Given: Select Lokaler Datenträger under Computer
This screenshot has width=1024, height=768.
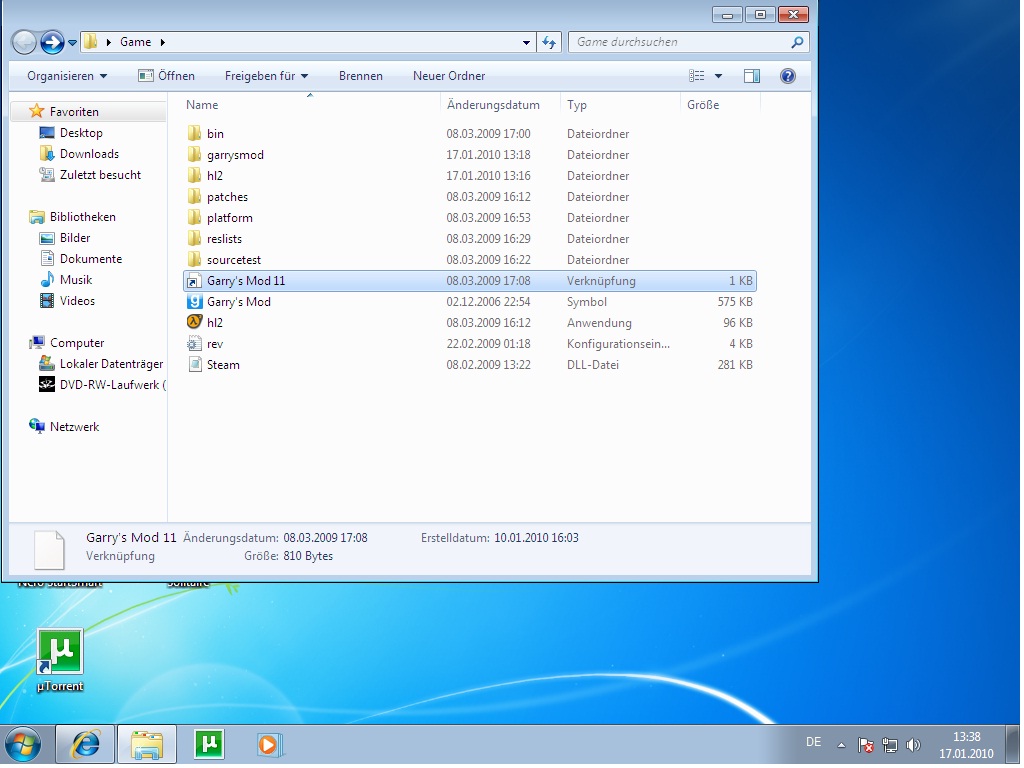Looking at the screenshot, I should (x=110, y=364).
